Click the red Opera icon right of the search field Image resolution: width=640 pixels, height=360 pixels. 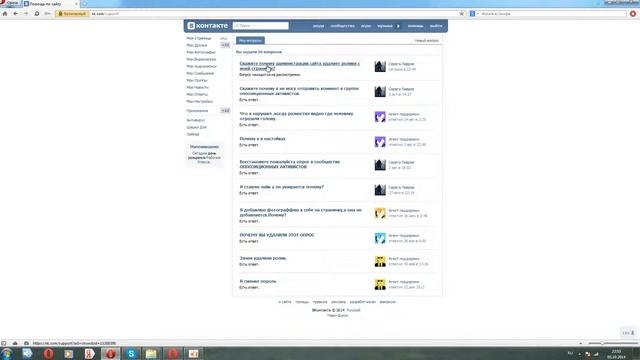point(633,13)
